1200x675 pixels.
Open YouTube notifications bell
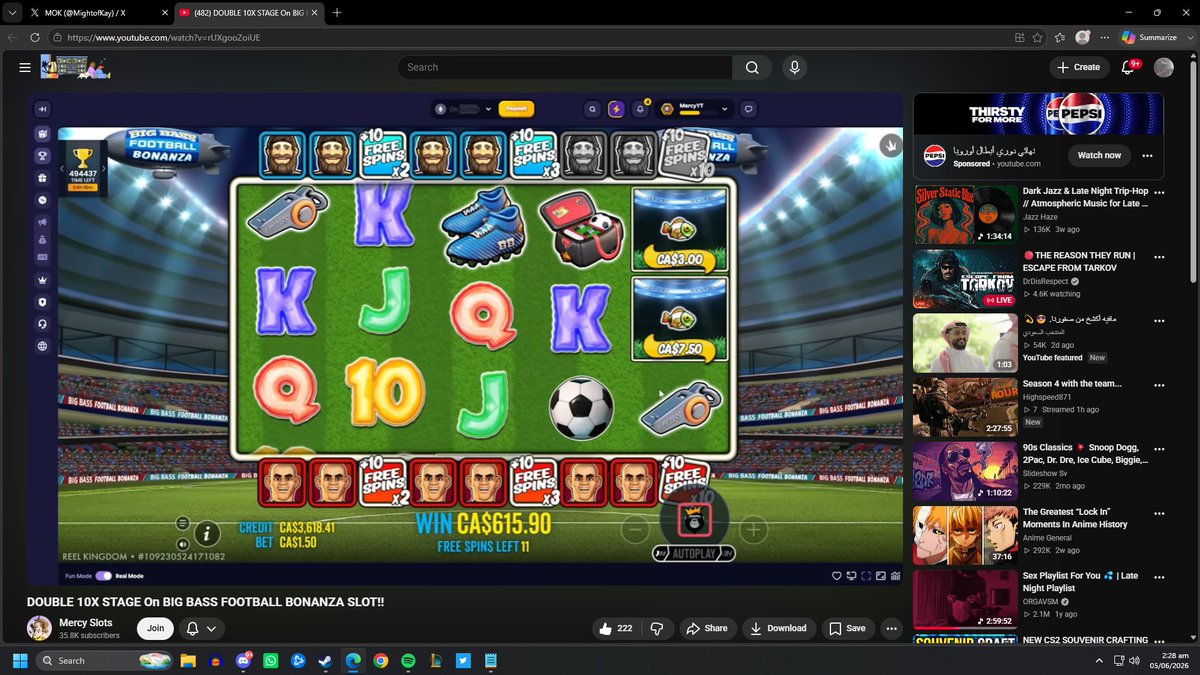tap(1128, 67)
